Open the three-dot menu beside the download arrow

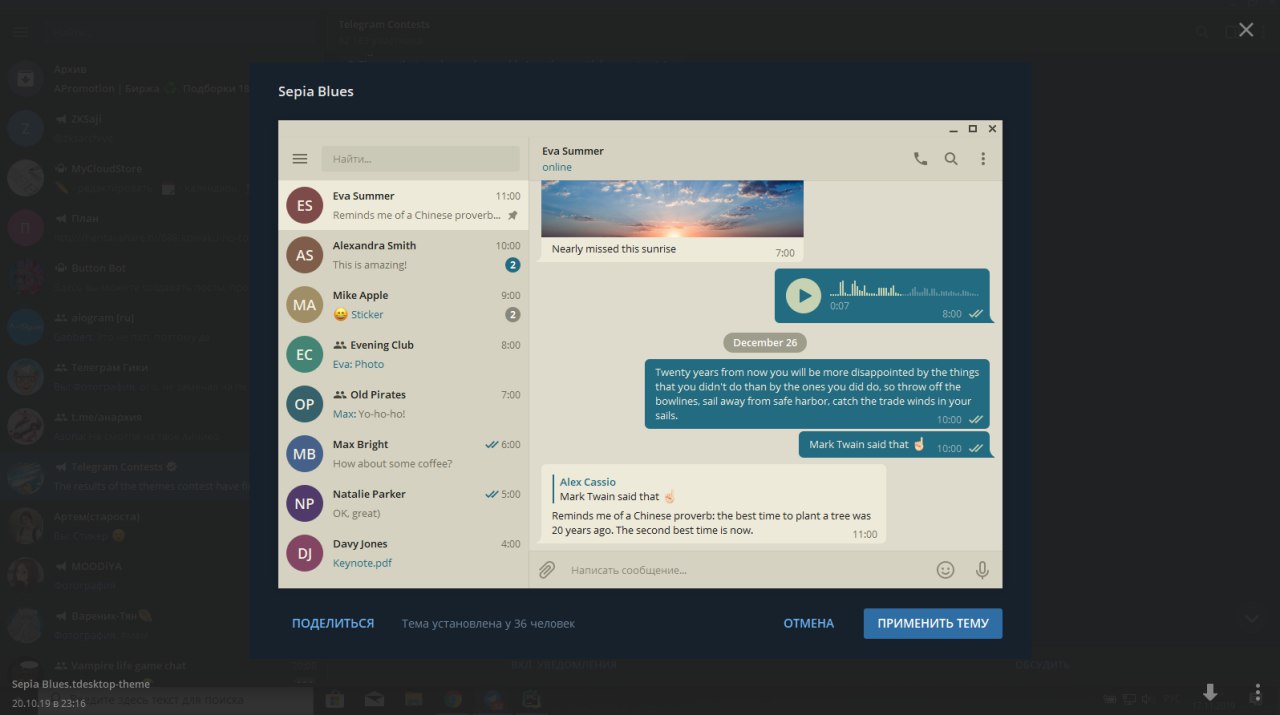coord(1257,692)
